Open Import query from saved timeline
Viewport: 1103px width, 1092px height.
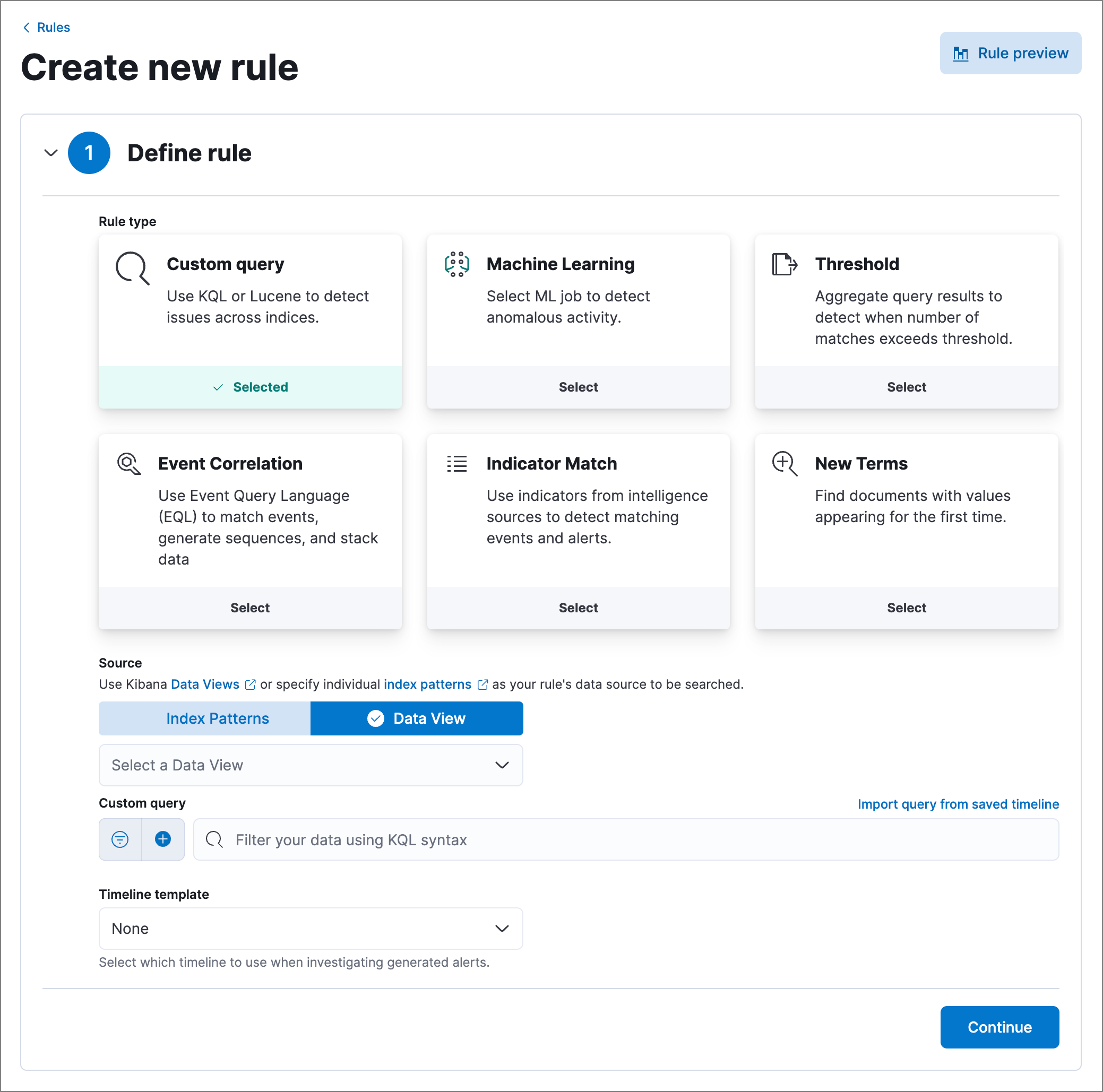point(958,804)
